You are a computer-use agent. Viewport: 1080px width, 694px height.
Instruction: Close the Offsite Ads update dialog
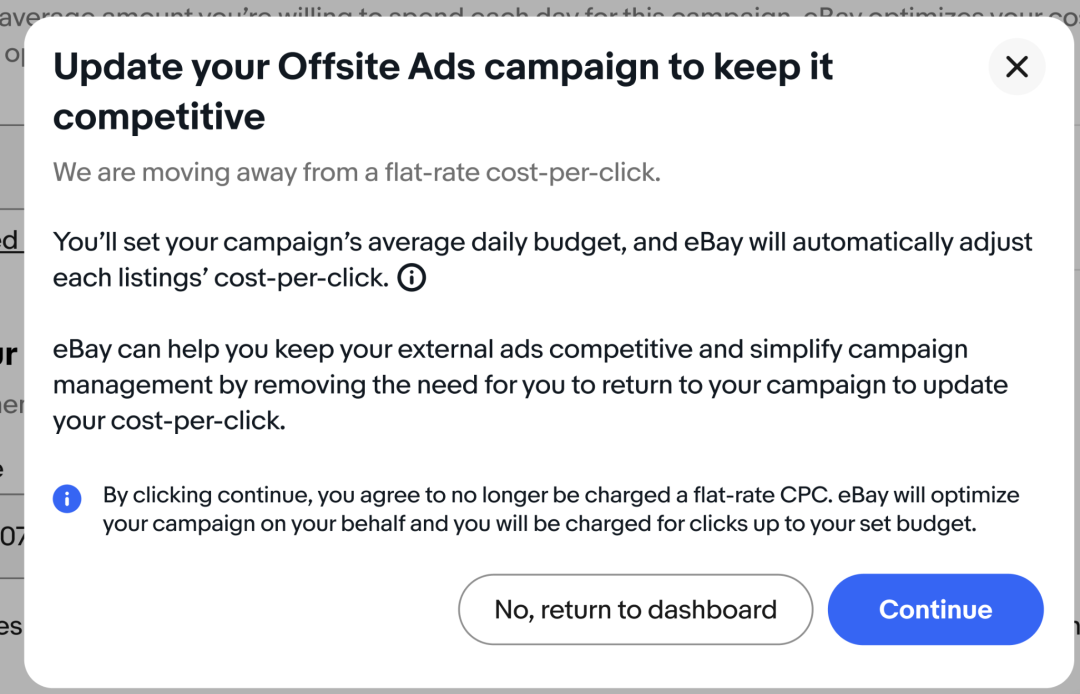1016,67
